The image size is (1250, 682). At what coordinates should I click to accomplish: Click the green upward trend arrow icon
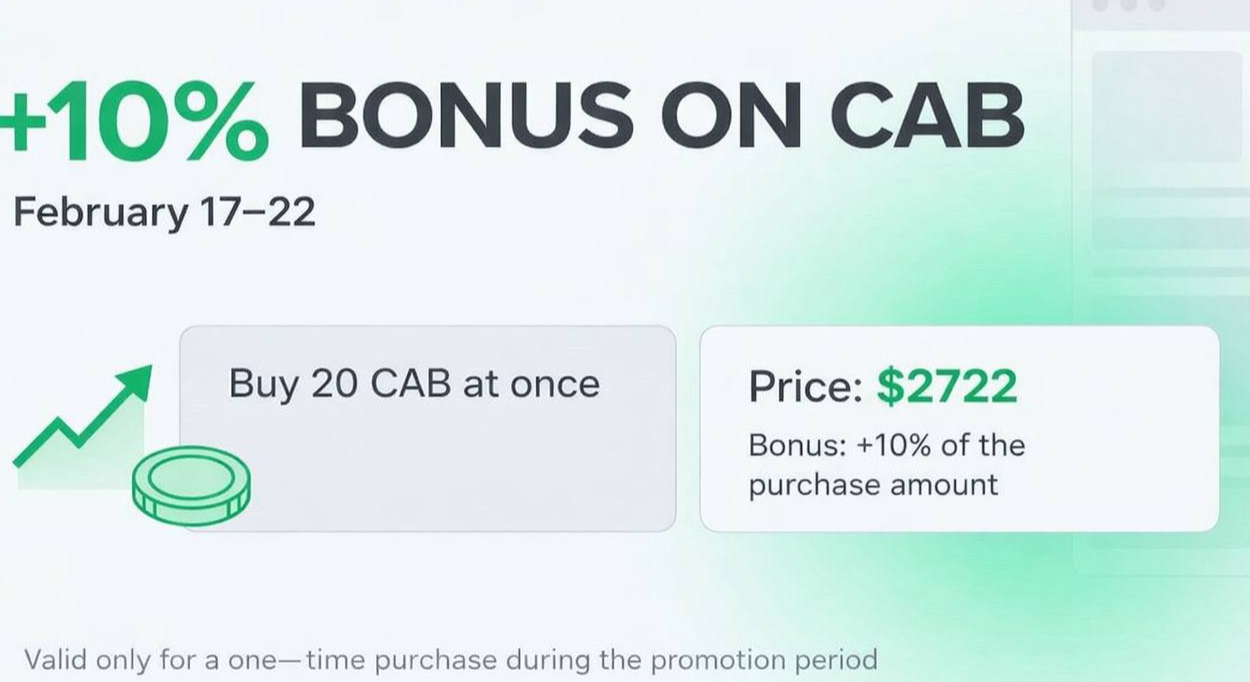[x=85, y=420]
